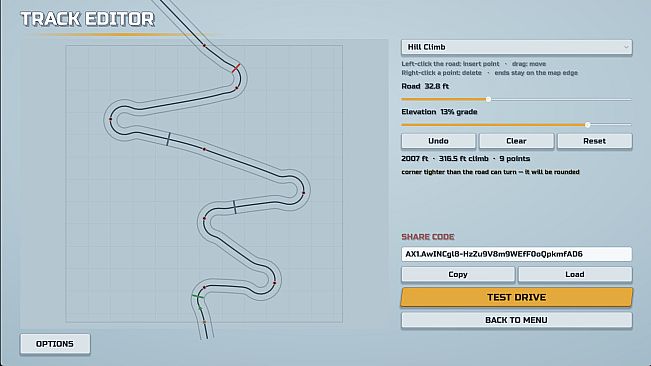Select the green start line marker
This screenshot has width=651, height=366.
coord(198,296)
